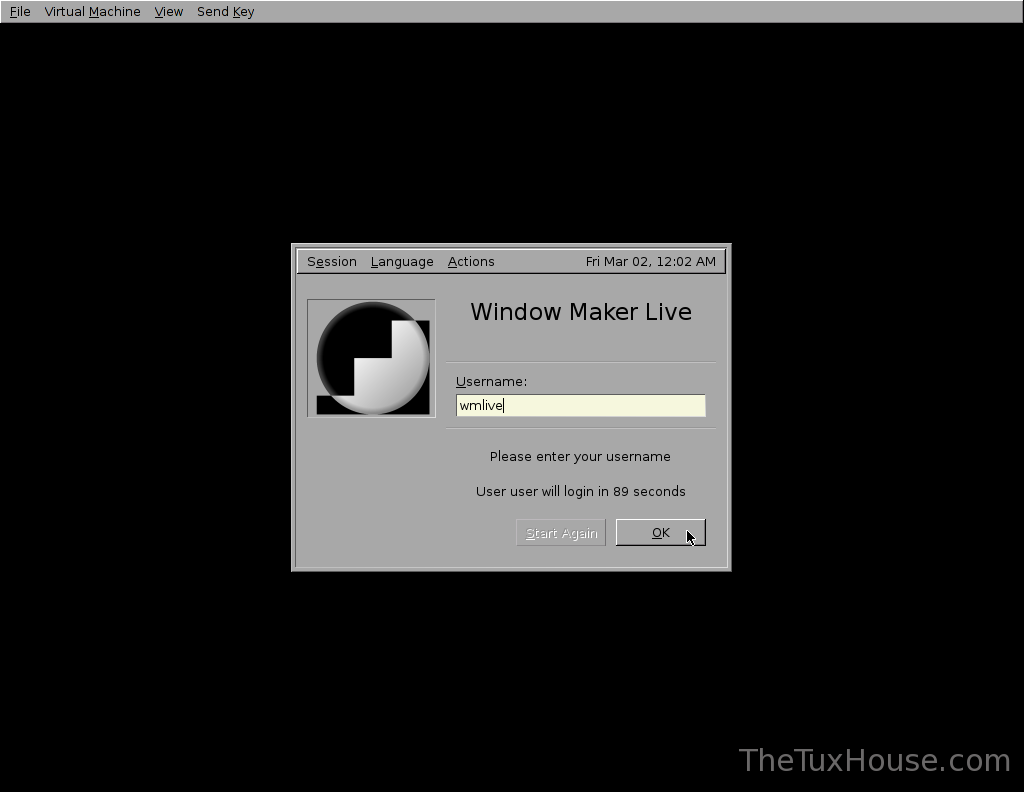Open the Language menu in login dialog

coord(402,262)
